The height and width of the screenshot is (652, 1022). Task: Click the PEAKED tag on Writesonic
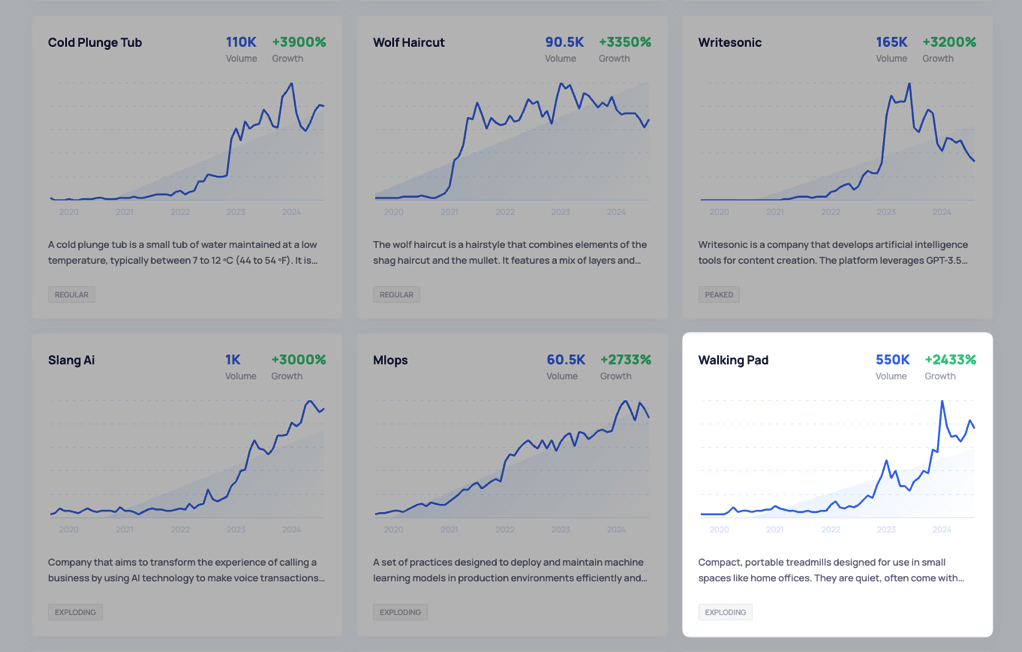click(719, 295)
